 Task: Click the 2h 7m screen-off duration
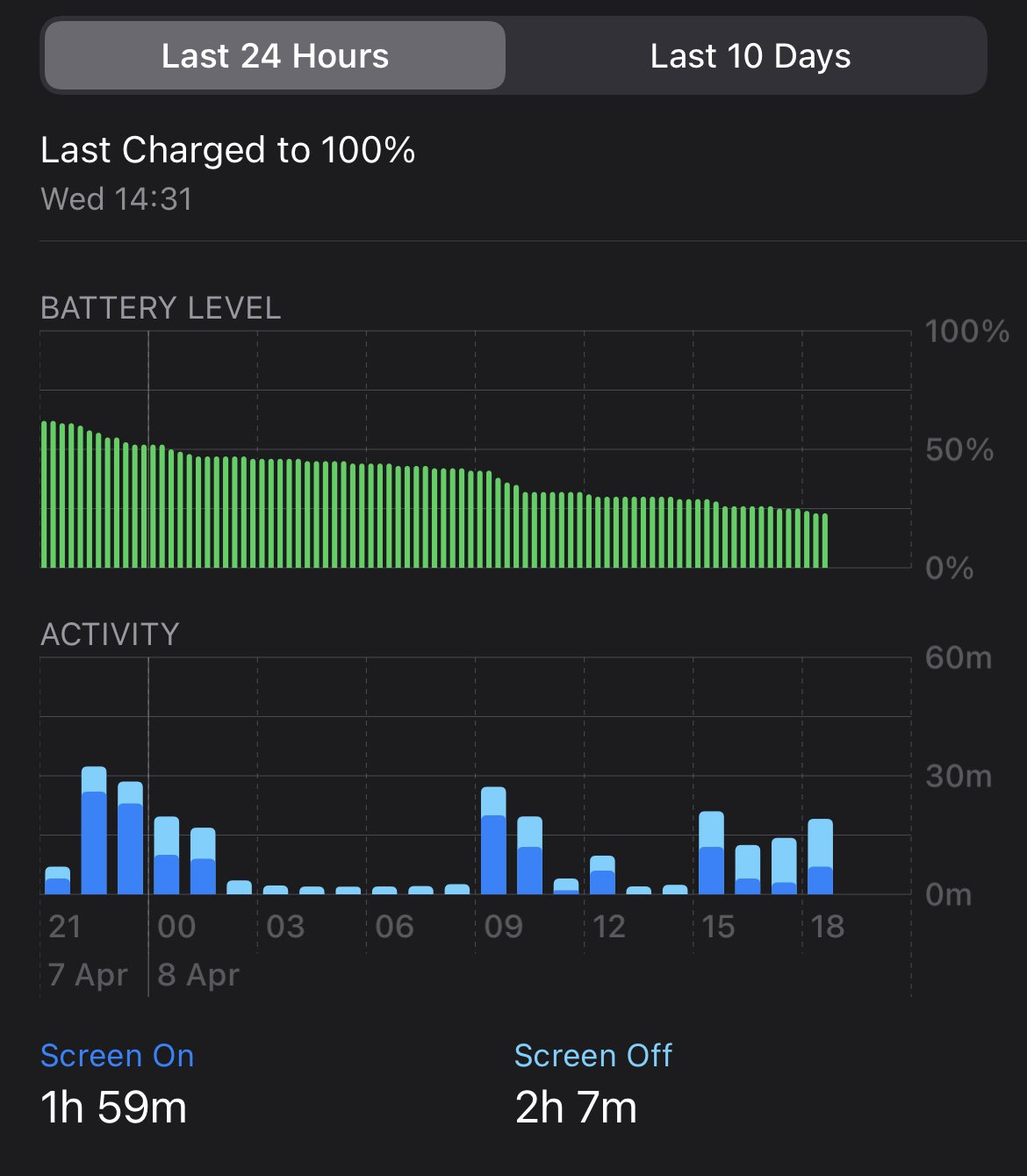point(576,1108)
